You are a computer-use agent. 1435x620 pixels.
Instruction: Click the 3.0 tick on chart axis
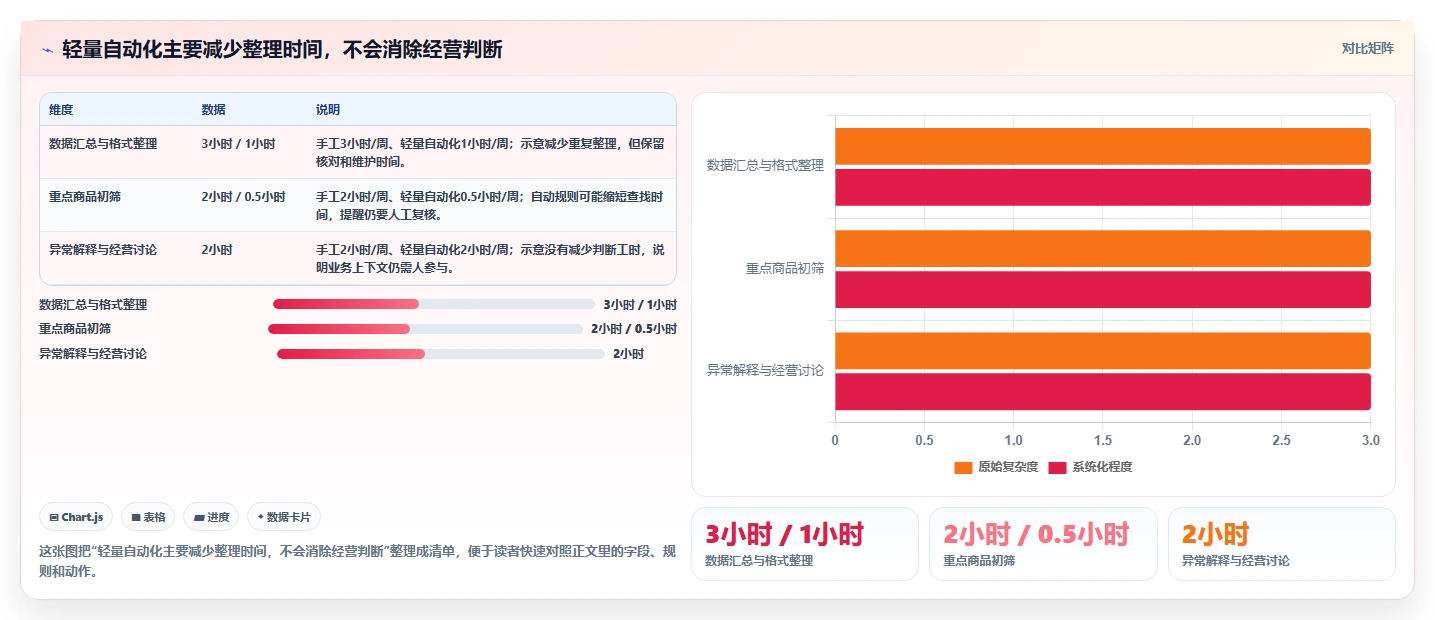(x=1370, y=440)
